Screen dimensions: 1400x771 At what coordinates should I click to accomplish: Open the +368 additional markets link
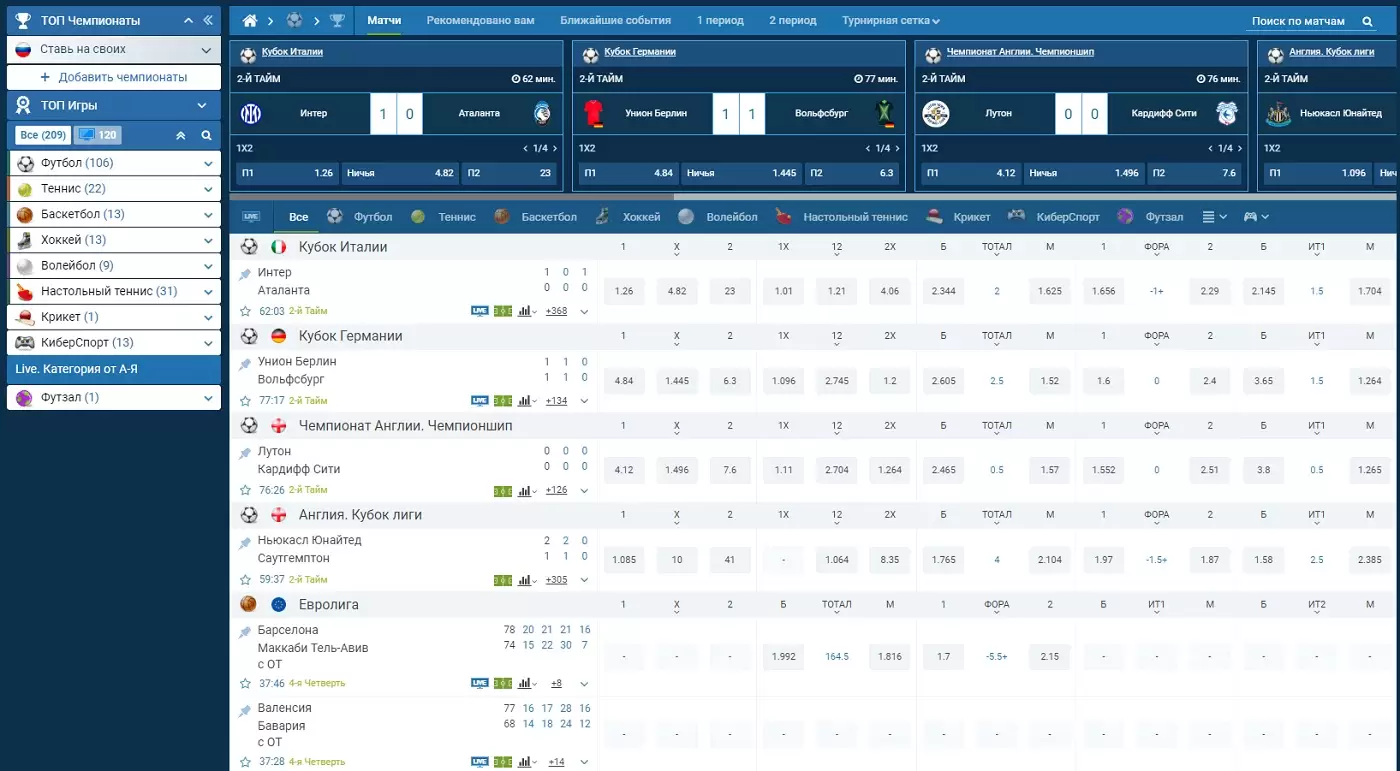coord(556,311)
